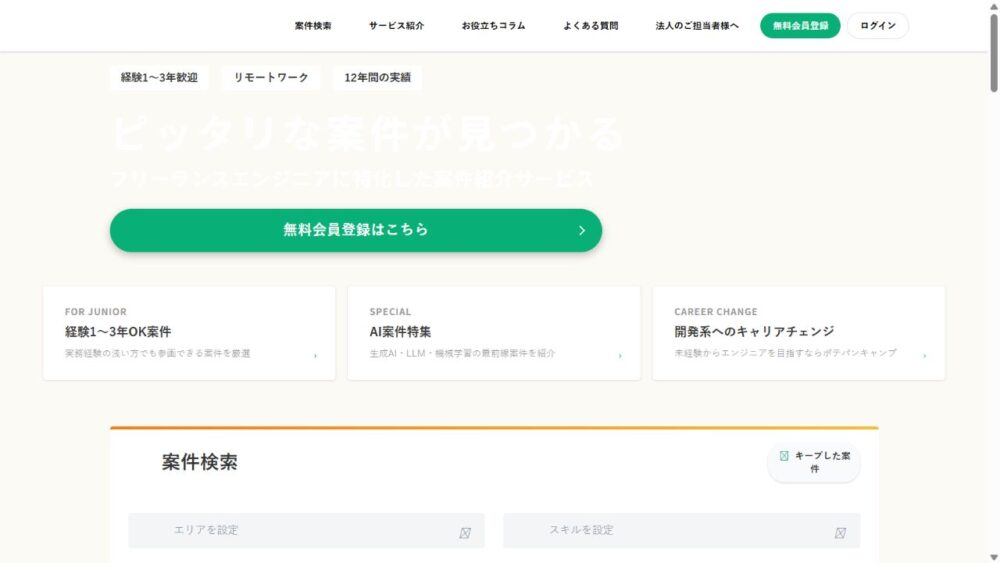
Task: Open よくある質問 in the header
Action: pyautogui.click(x=590, y=26)
